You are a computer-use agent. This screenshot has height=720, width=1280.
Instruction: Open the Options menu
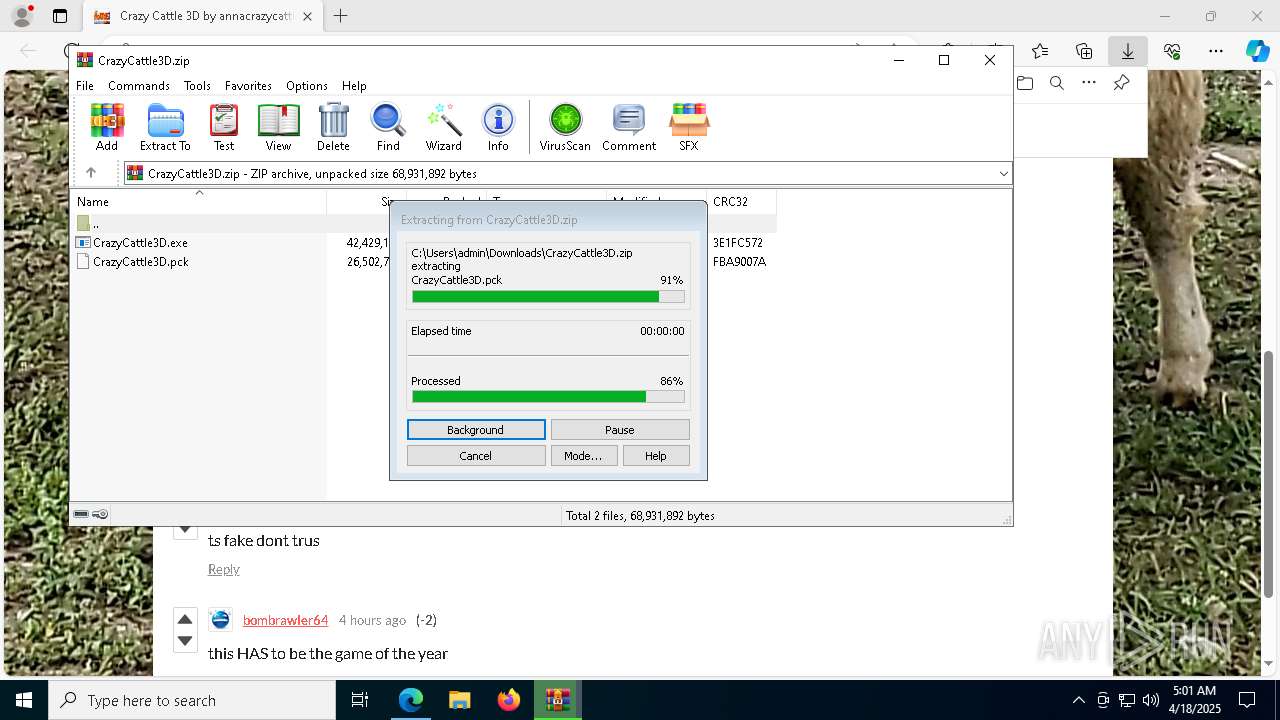(x=307, y=86)
